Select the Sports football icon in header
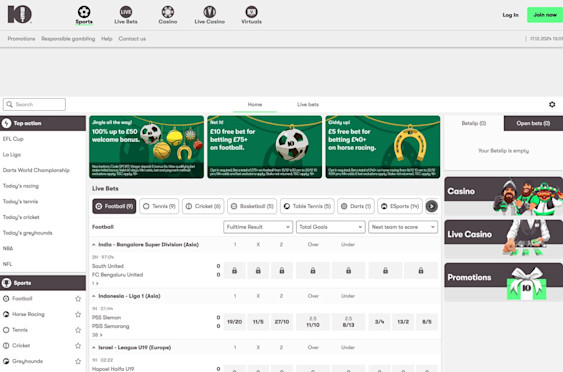The image size is (563, 372). coord(84,12)
